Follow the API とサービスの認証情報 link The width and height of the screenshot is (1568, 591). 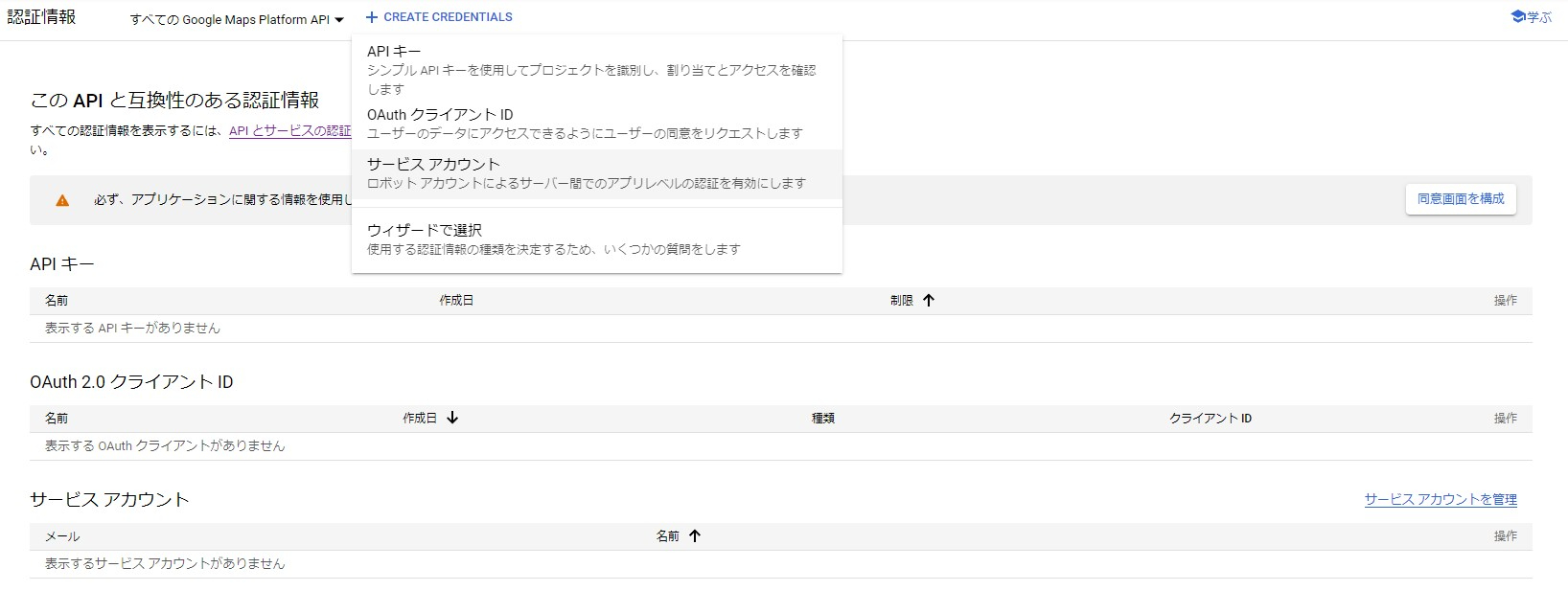click(289, 131)
